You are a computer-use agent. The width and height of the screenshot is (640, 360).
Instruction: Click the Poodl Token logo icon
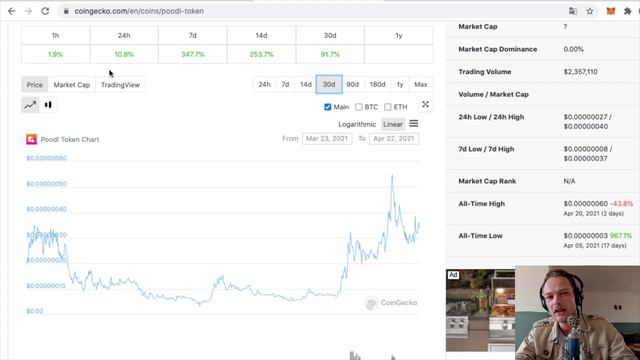pos(31,139)
